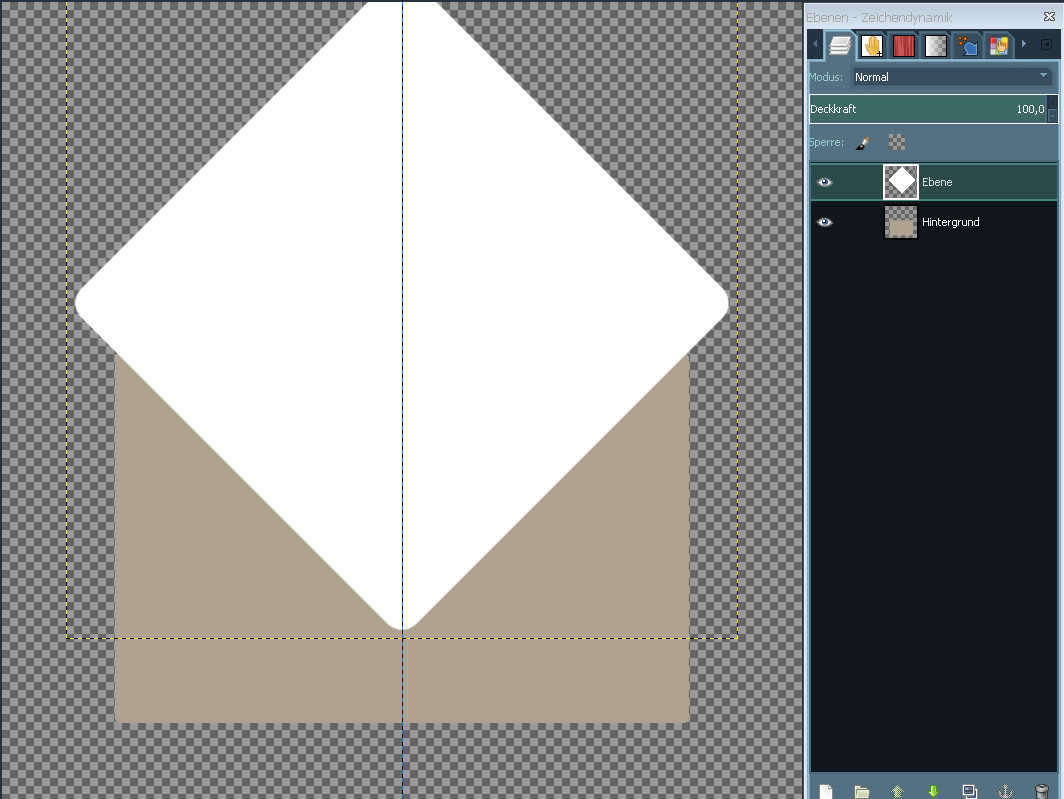Click the new layer group folder icon
1064x799 pixels.
861,791
